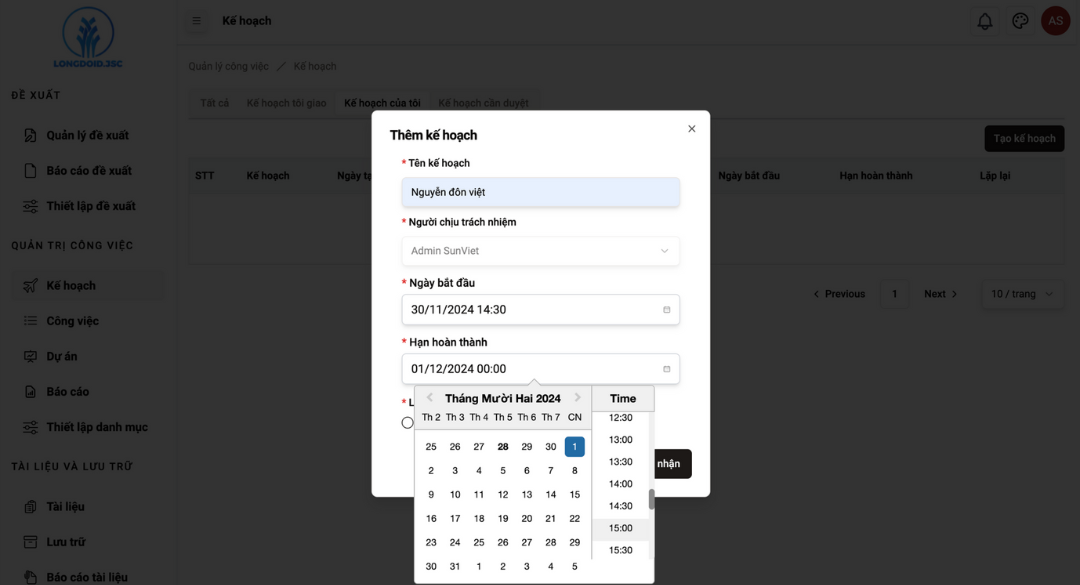Open the theme palette icon
1080x585 pixels.
point(1020,21)
